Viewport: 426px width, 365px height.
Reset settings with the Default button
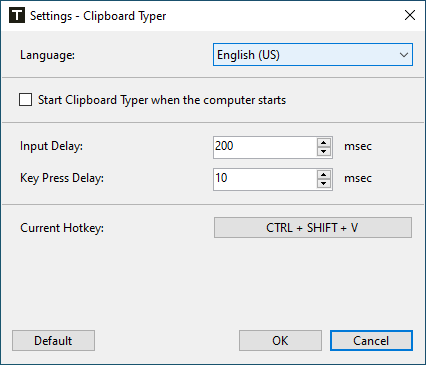(x=53, y=341)
